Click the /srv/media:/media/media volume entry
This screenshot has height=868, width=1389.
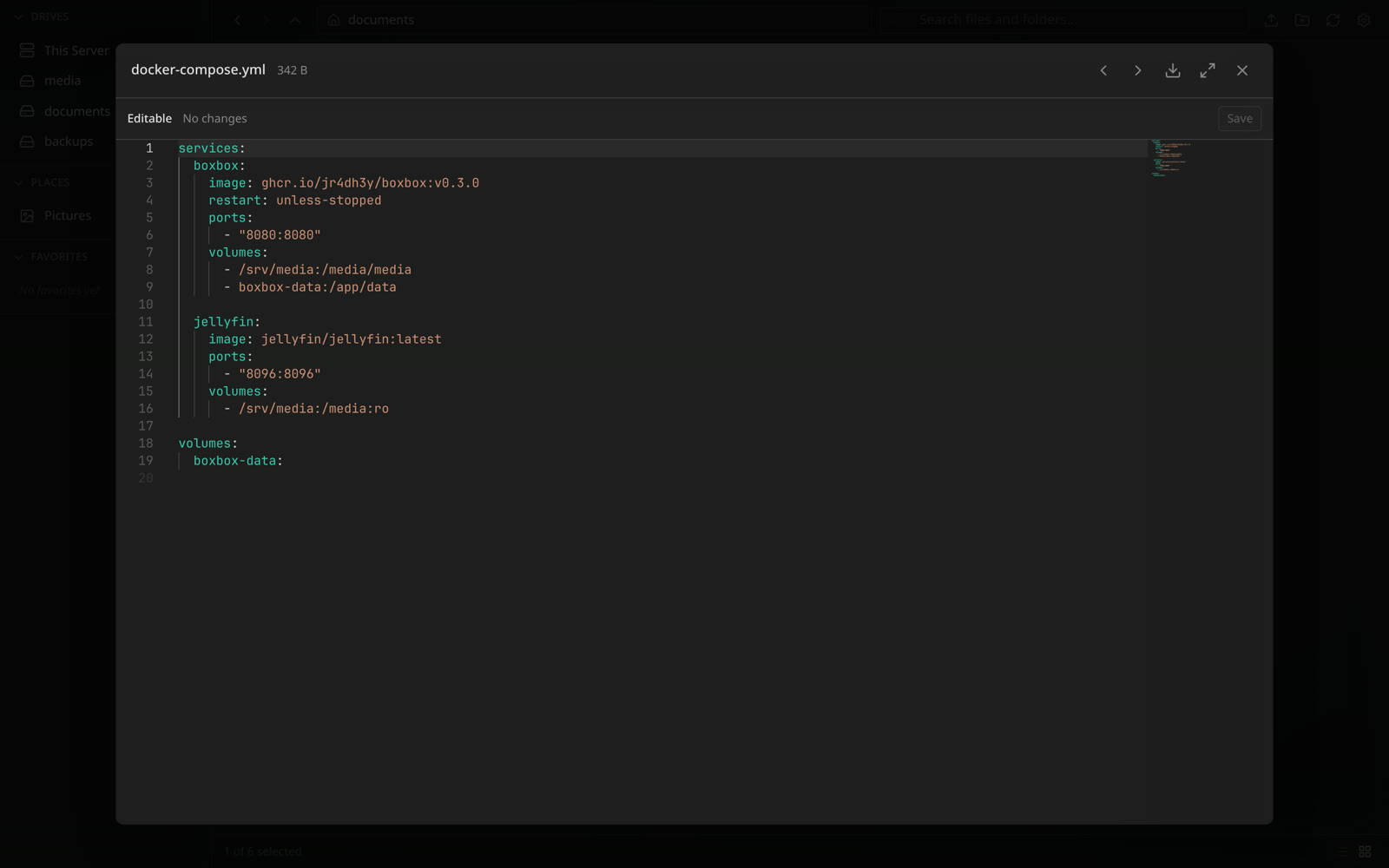pyautogui.click(x=325, y=270)
